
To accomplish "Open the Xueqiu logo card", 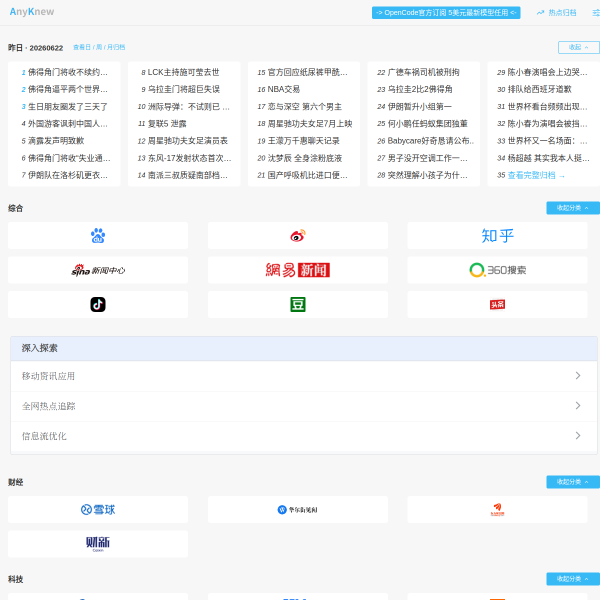I will point(98,510).
